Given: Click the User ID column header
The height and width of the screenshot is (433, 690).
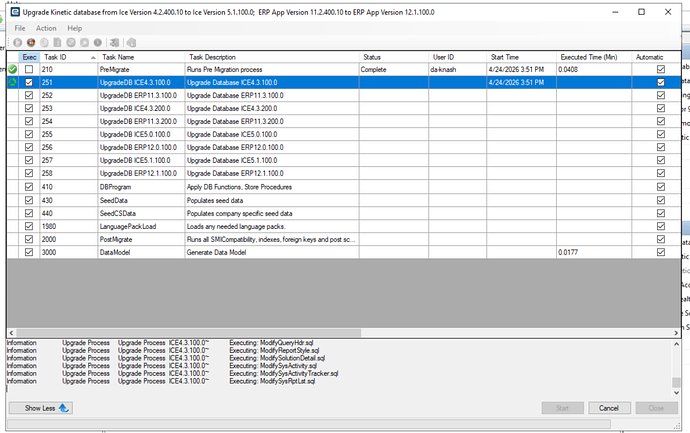Looking at the screenshot, I should click(x=458, y=57).
